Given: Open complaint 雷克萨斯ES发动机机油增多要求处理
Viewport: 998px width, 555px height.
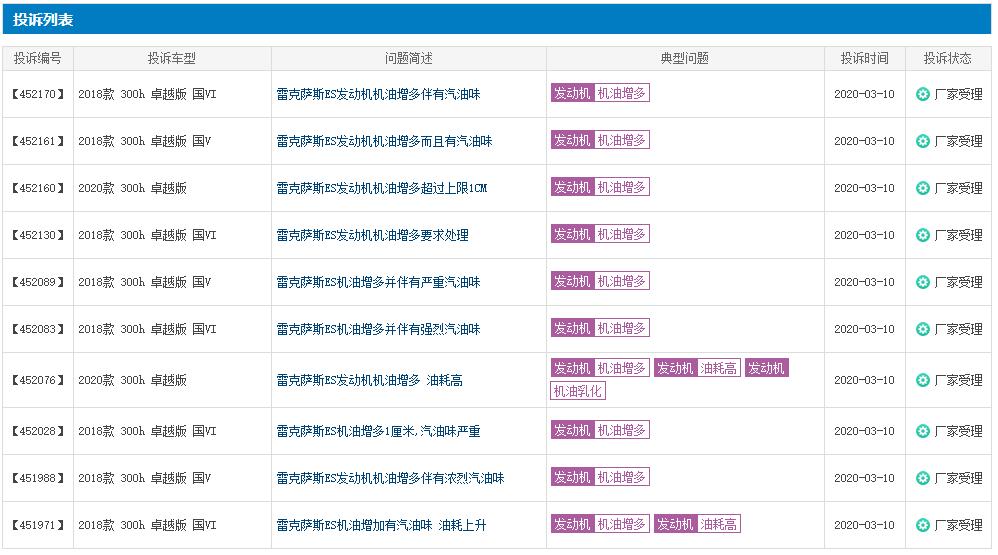Looking at the screenshot, I should point(372,236).
